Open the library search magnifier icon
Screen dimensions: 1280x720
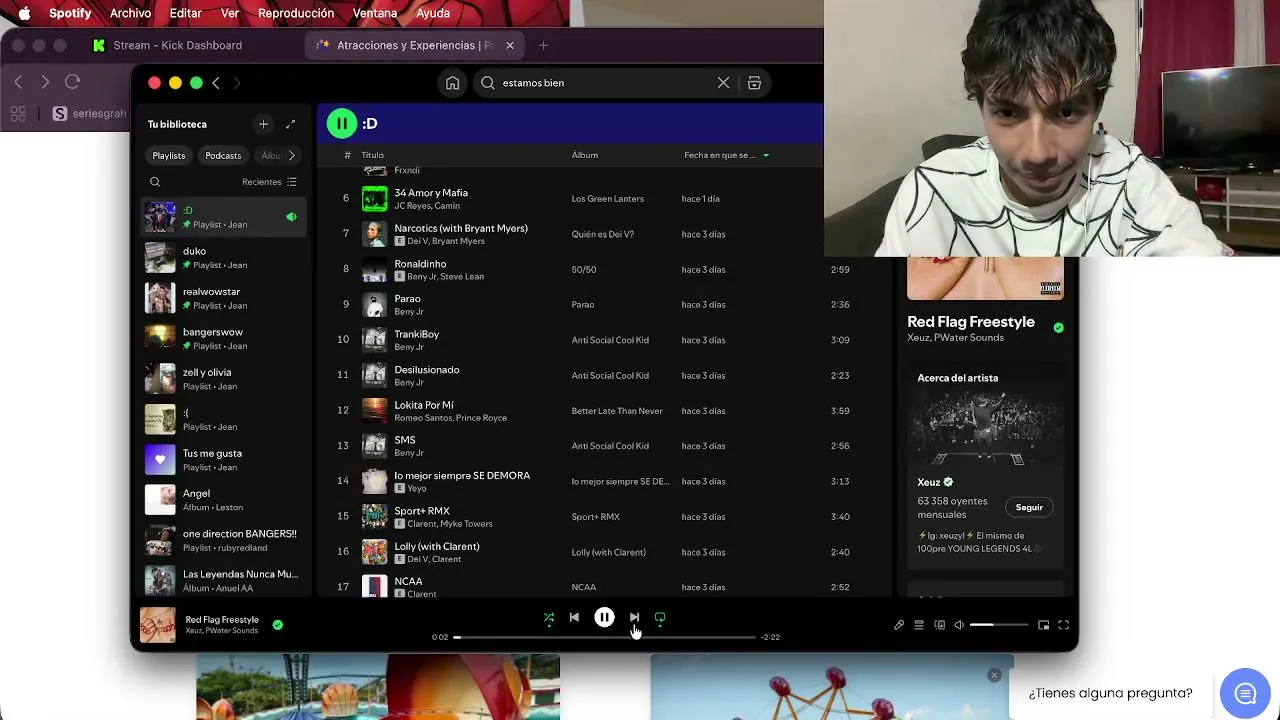tap(155, 182)
